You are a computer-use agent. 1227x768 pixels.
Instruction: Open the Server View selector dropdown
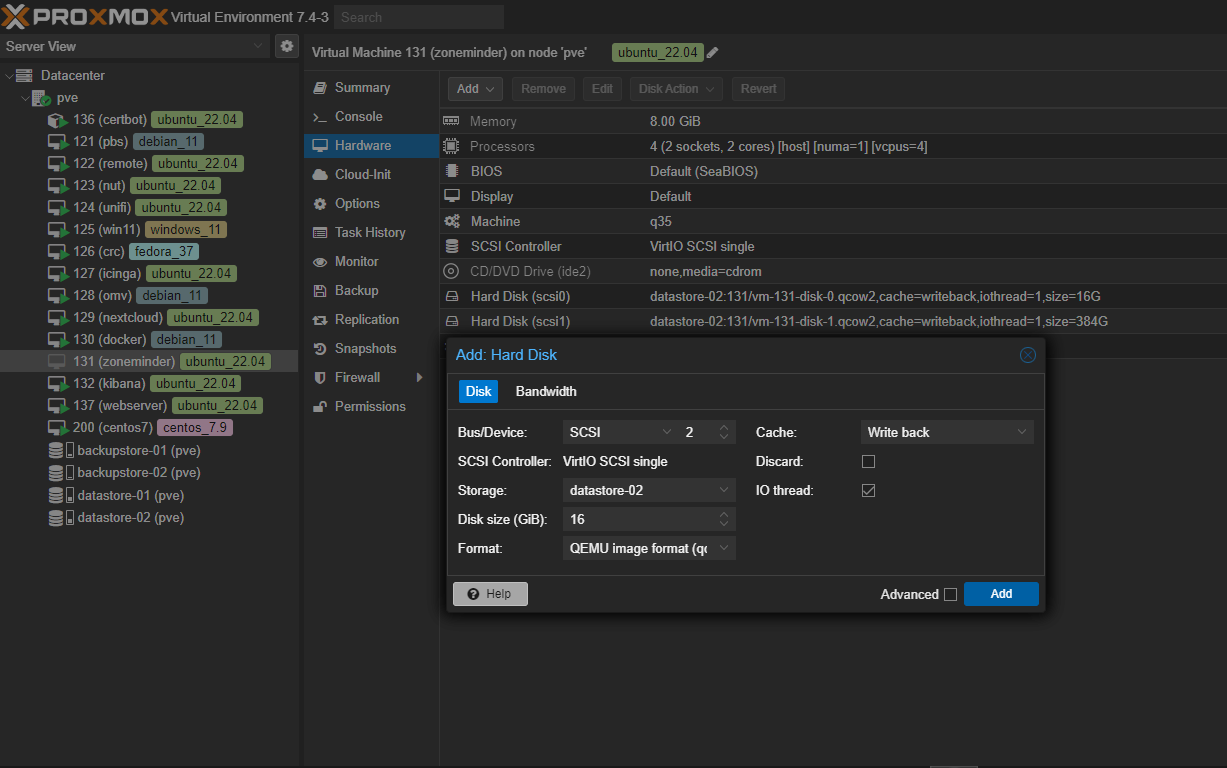pyautogui.click(x=136, y=46)
